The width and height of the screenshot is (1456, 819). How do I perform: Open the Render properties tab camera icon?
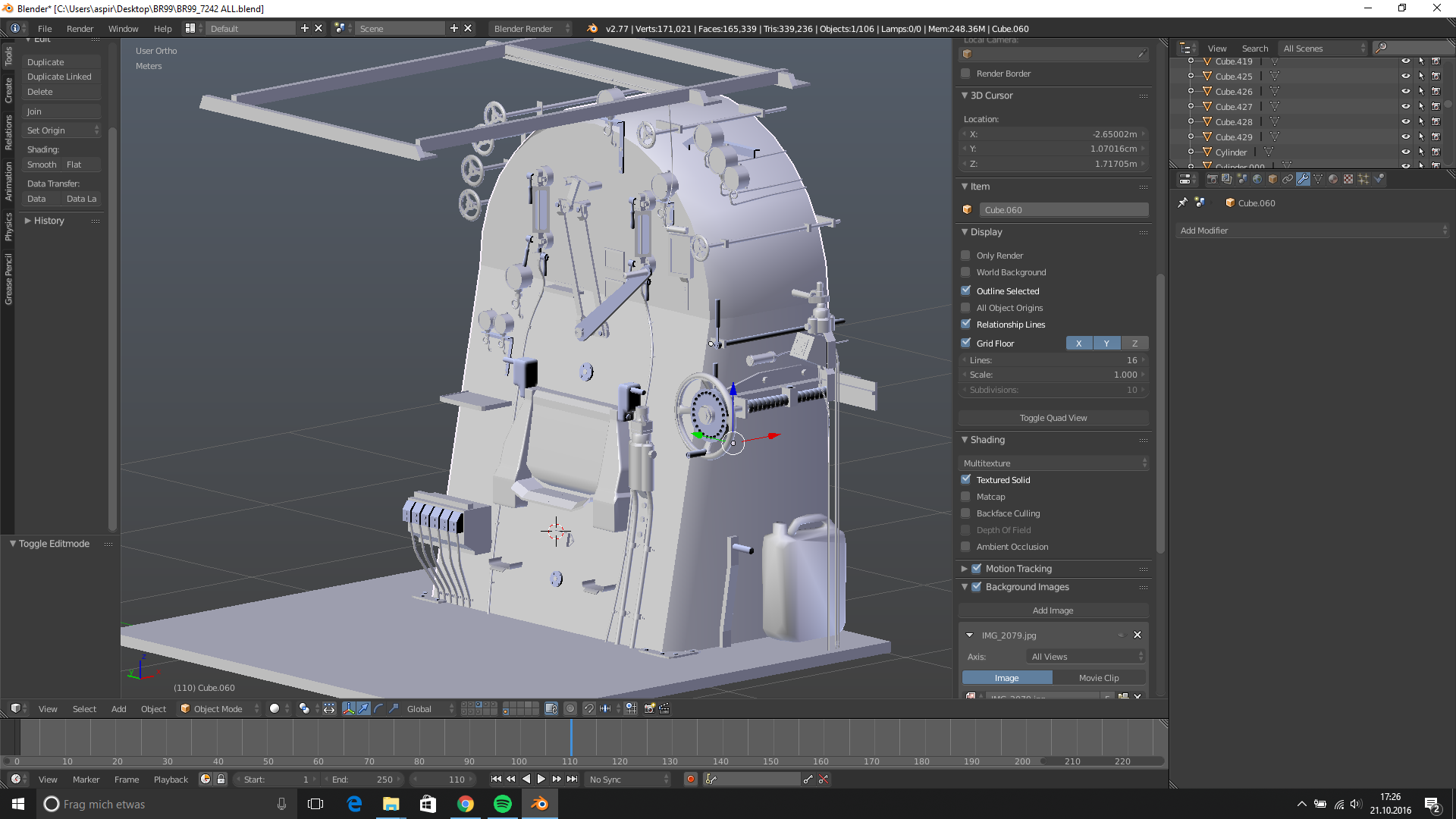pos(1212,179)
